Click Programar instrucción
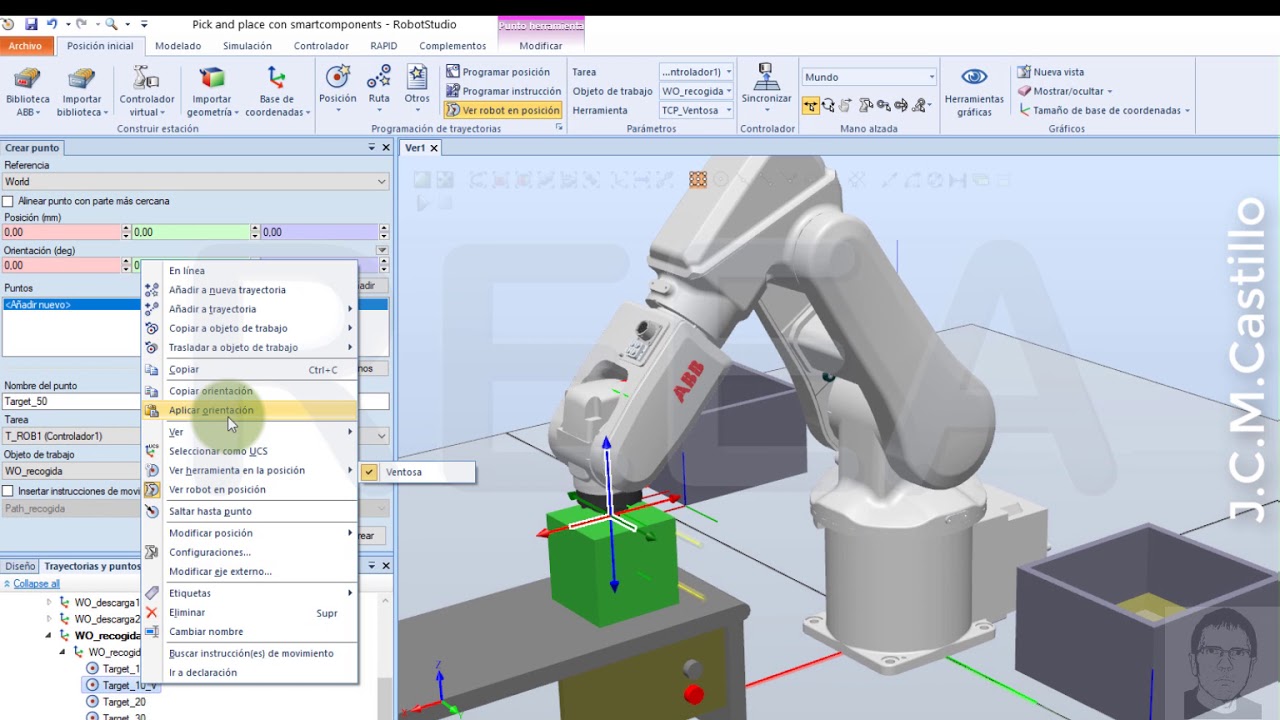1280x720 pixels. [x=504, y=91]
